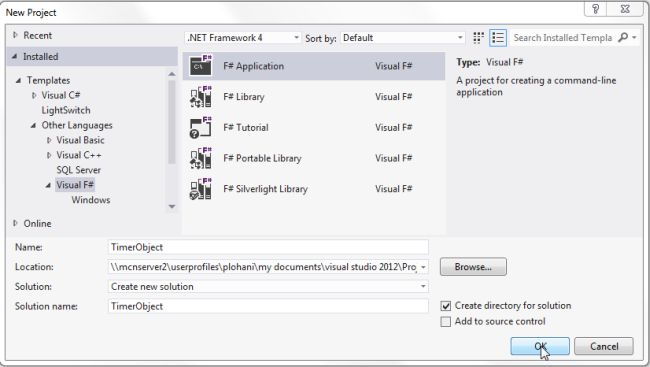This screenshot has width=650, height=367.
Task: Click the Name input field
Action: (268, 247)
